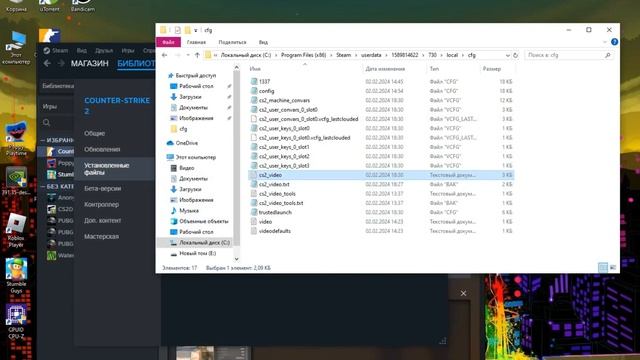Open Stumble Guys desktop icon
640x360 pixels.
coord(16,276)
